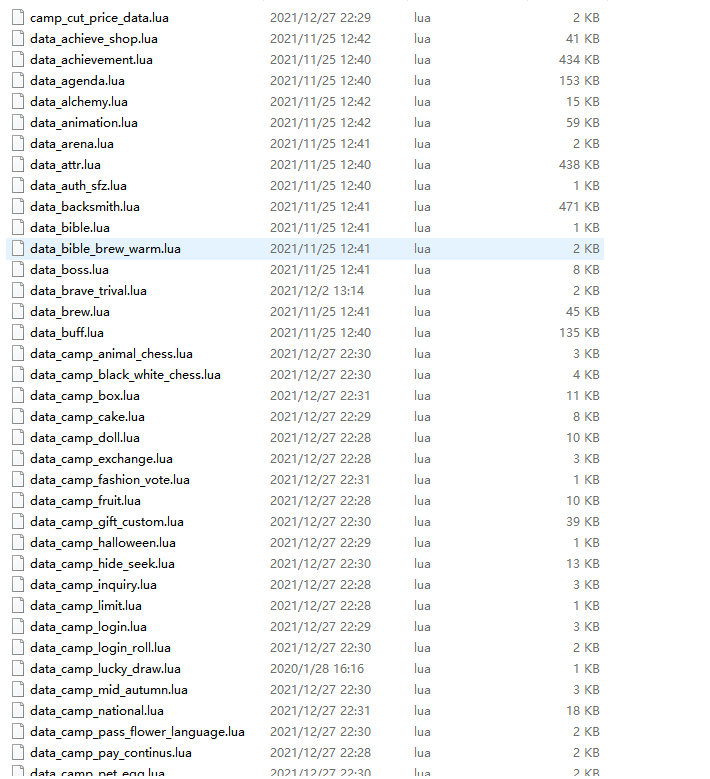Click the data_buff.lua file name
Image resolution: width=710 pixels, height=779 pixels.
point(66,333)
